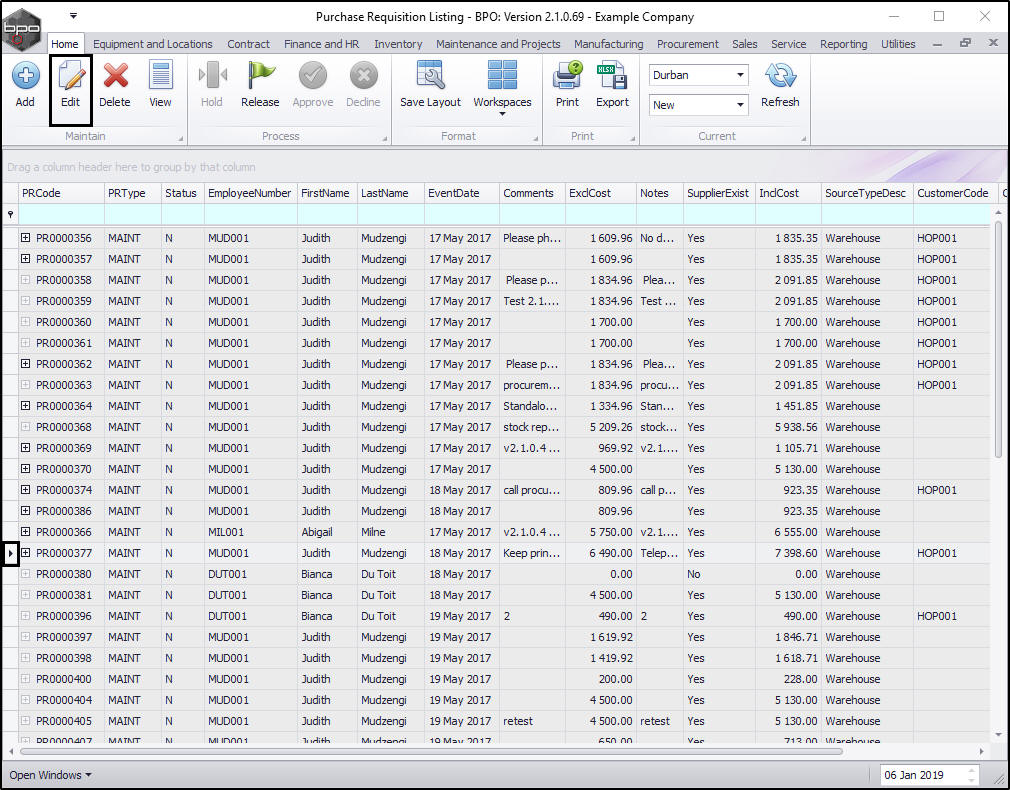Open the Utilities tab

(x=898, y=44)
